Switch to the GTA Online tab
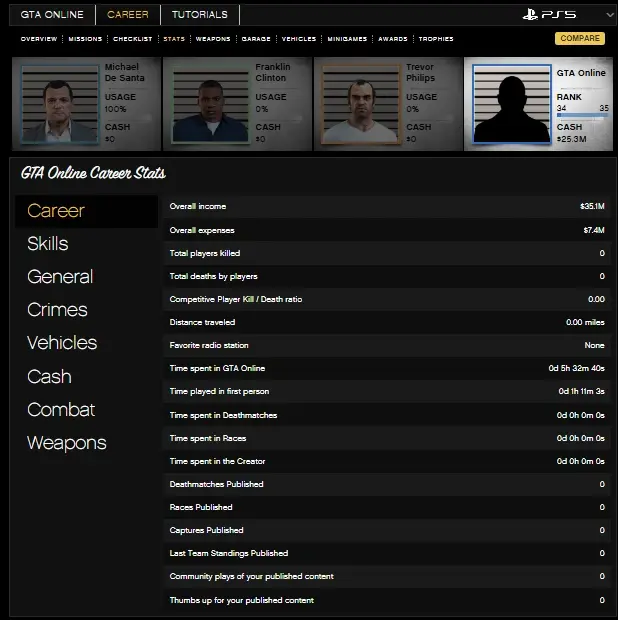Viewport: 618px width, 620px height. (52, 15)
